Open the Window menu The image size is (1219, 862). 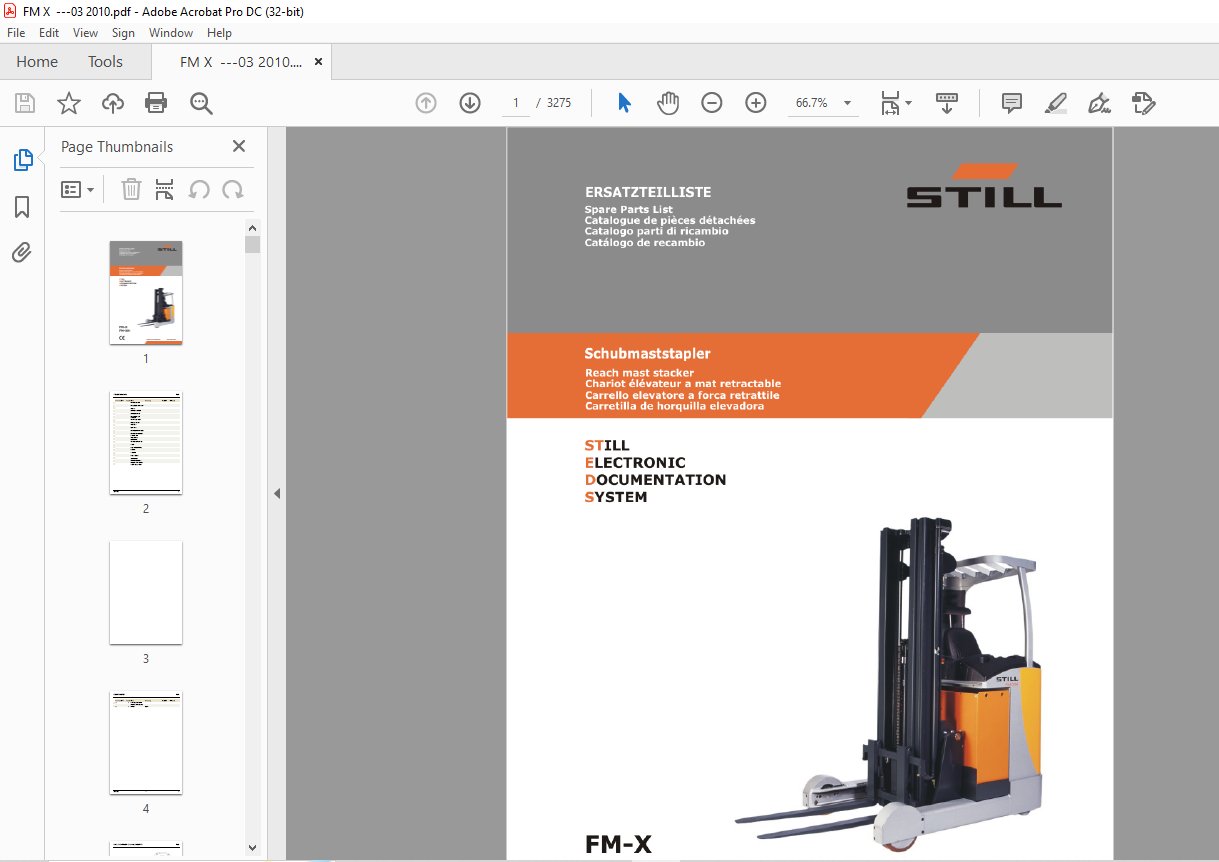click(171, 33)
